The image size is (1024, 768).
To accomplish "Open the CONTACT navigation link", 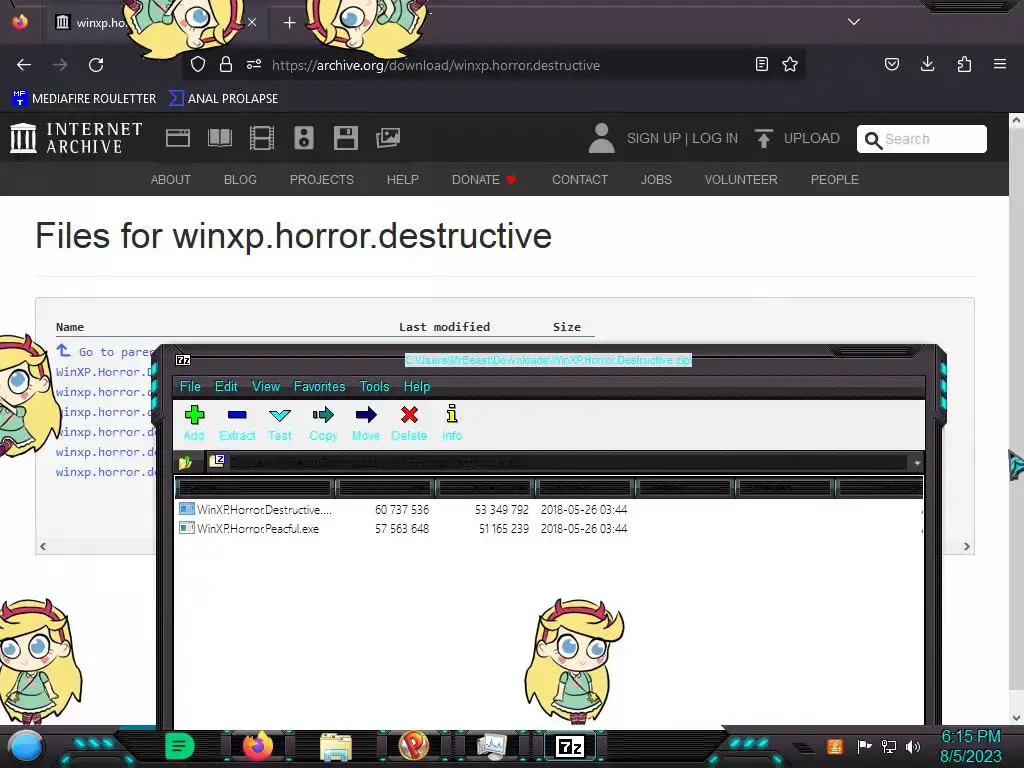I will 579,180.
